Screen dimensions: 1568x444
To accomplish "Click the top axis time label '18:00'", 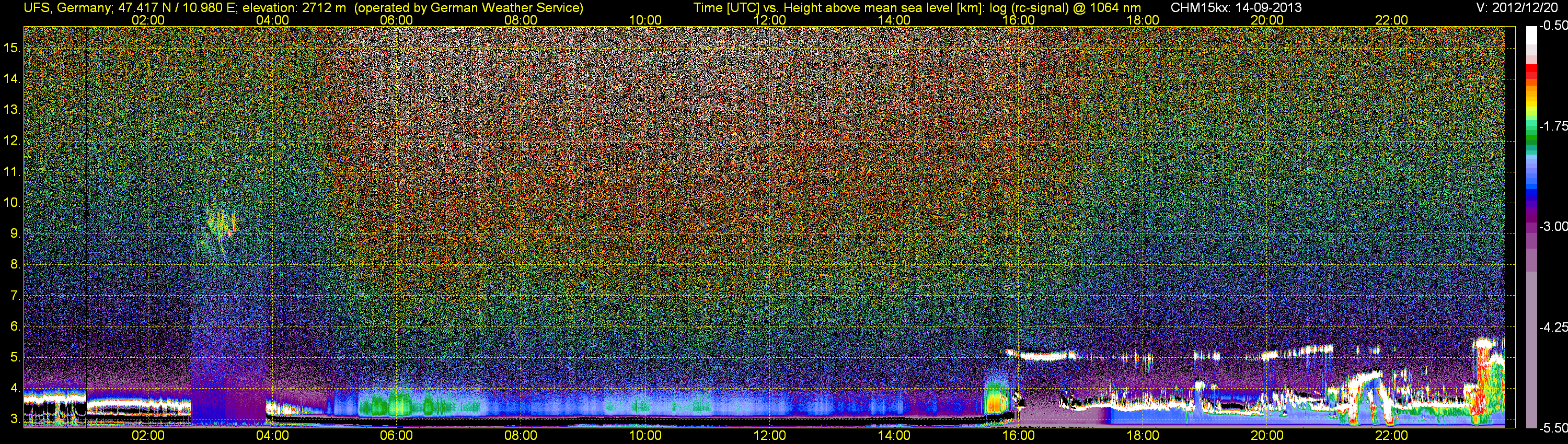I will [1143, 20].
